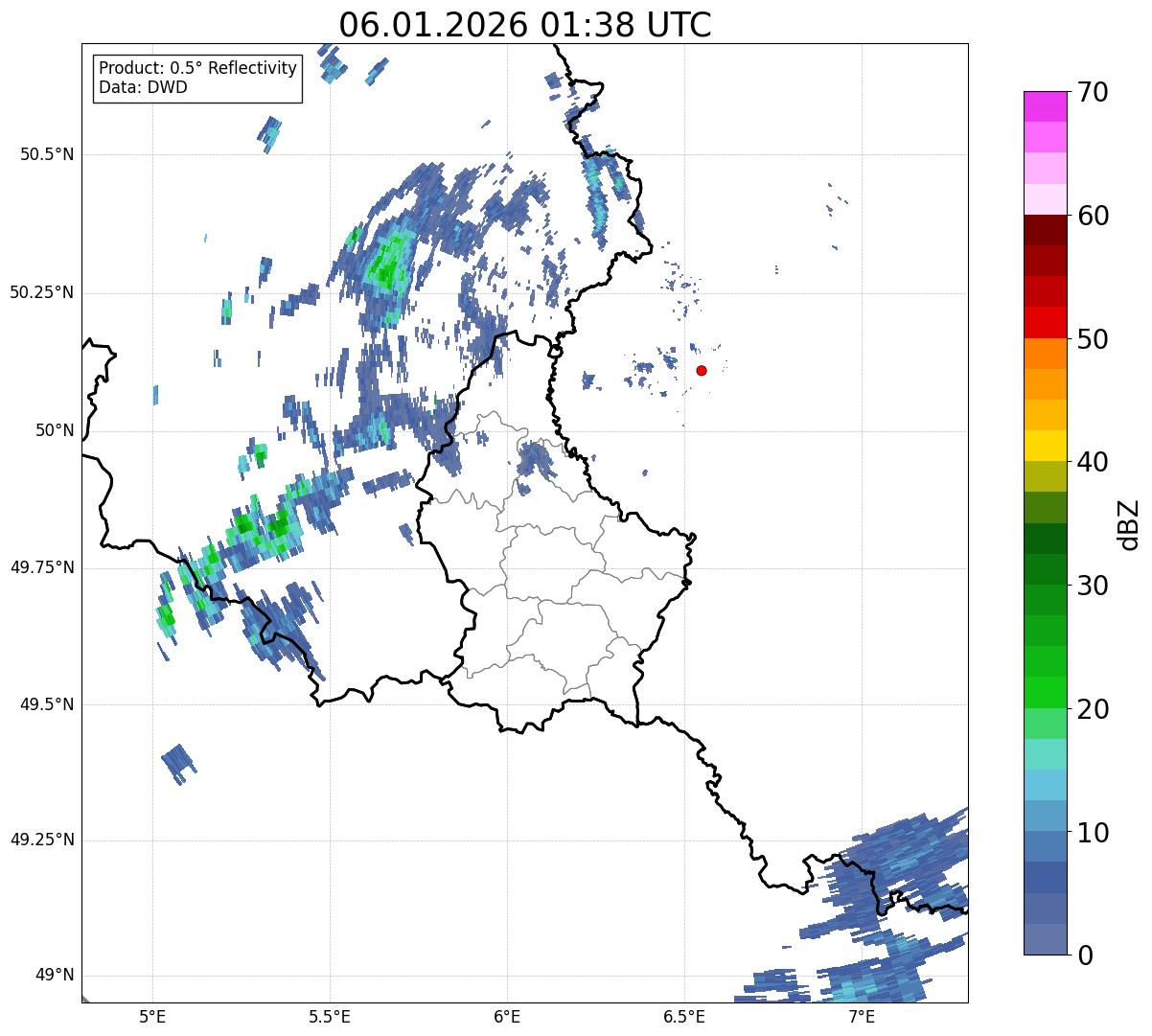Click the colorbar tick label 30
The image size is (1152, 1036).
[1095, 586]
